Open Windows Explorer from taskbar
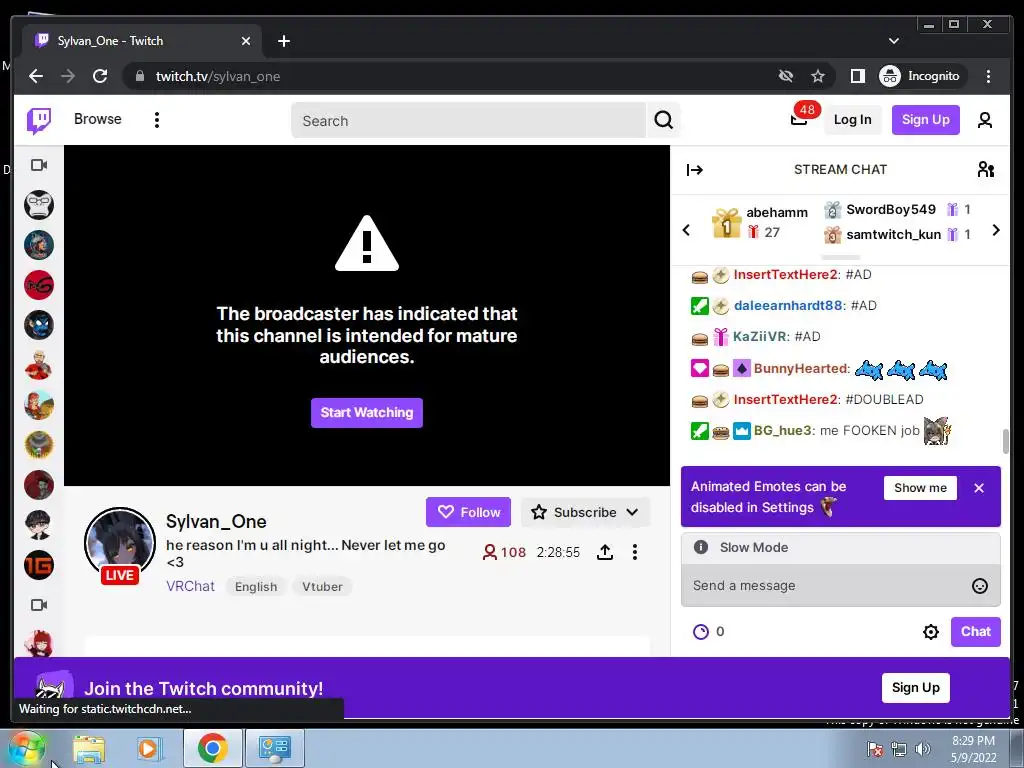 click(89, 749)
